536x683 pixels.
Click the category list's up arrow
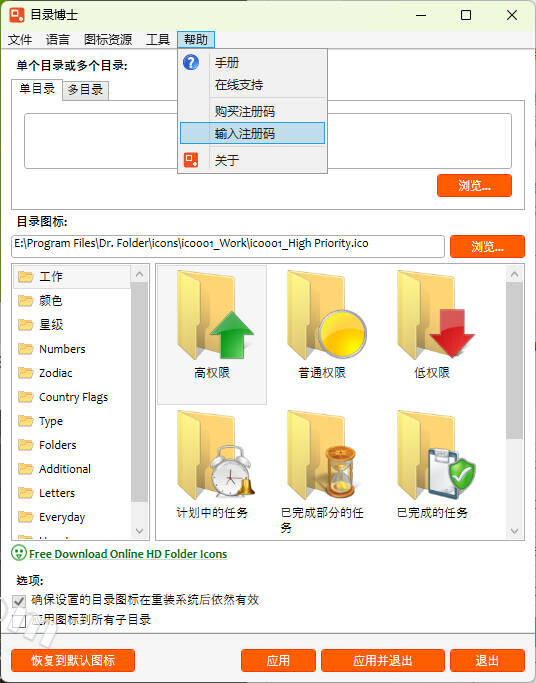click(139, 274)
